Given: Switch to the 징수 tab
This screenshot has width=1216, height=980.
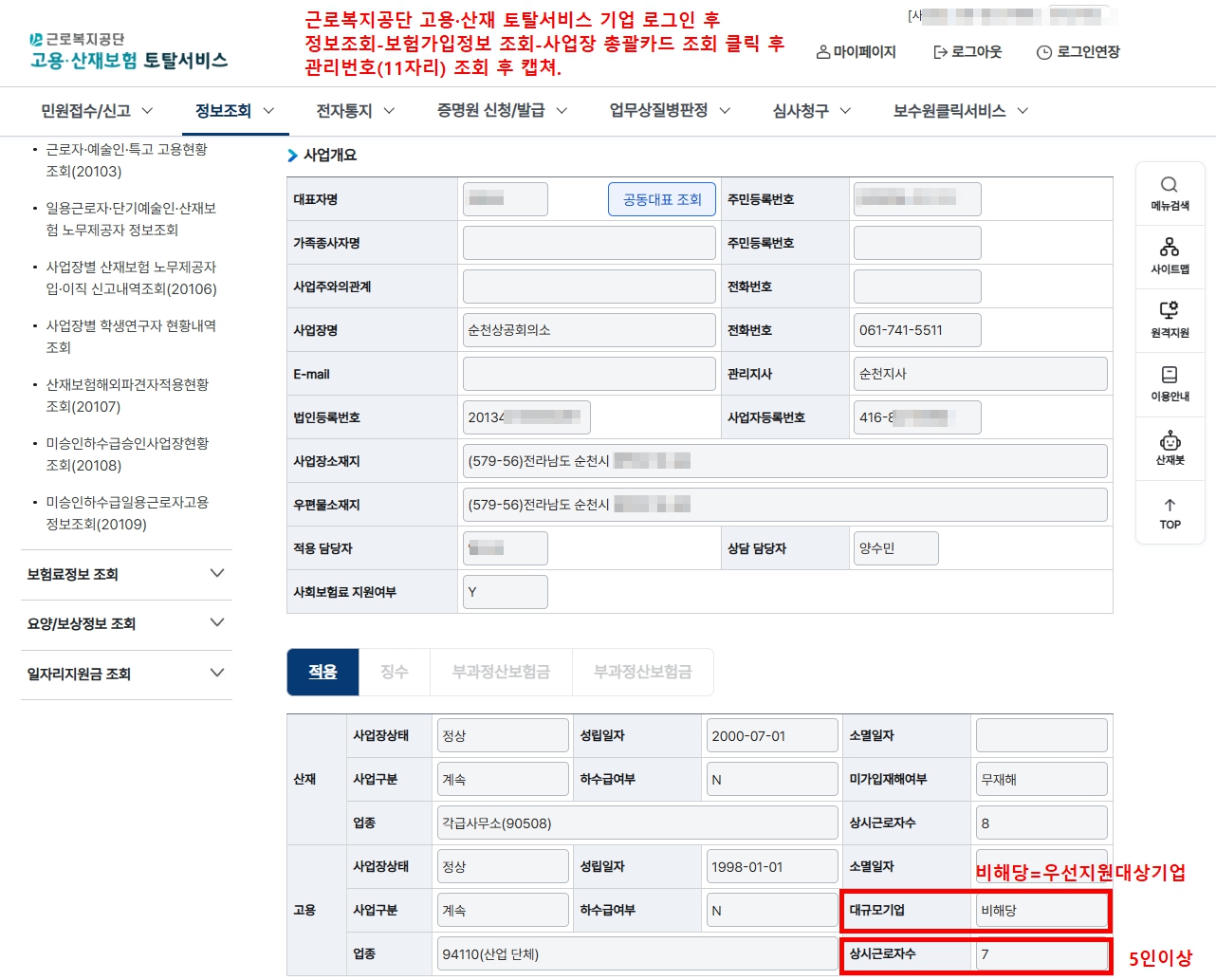Looking at the screenshot, I should click(394, 672).
